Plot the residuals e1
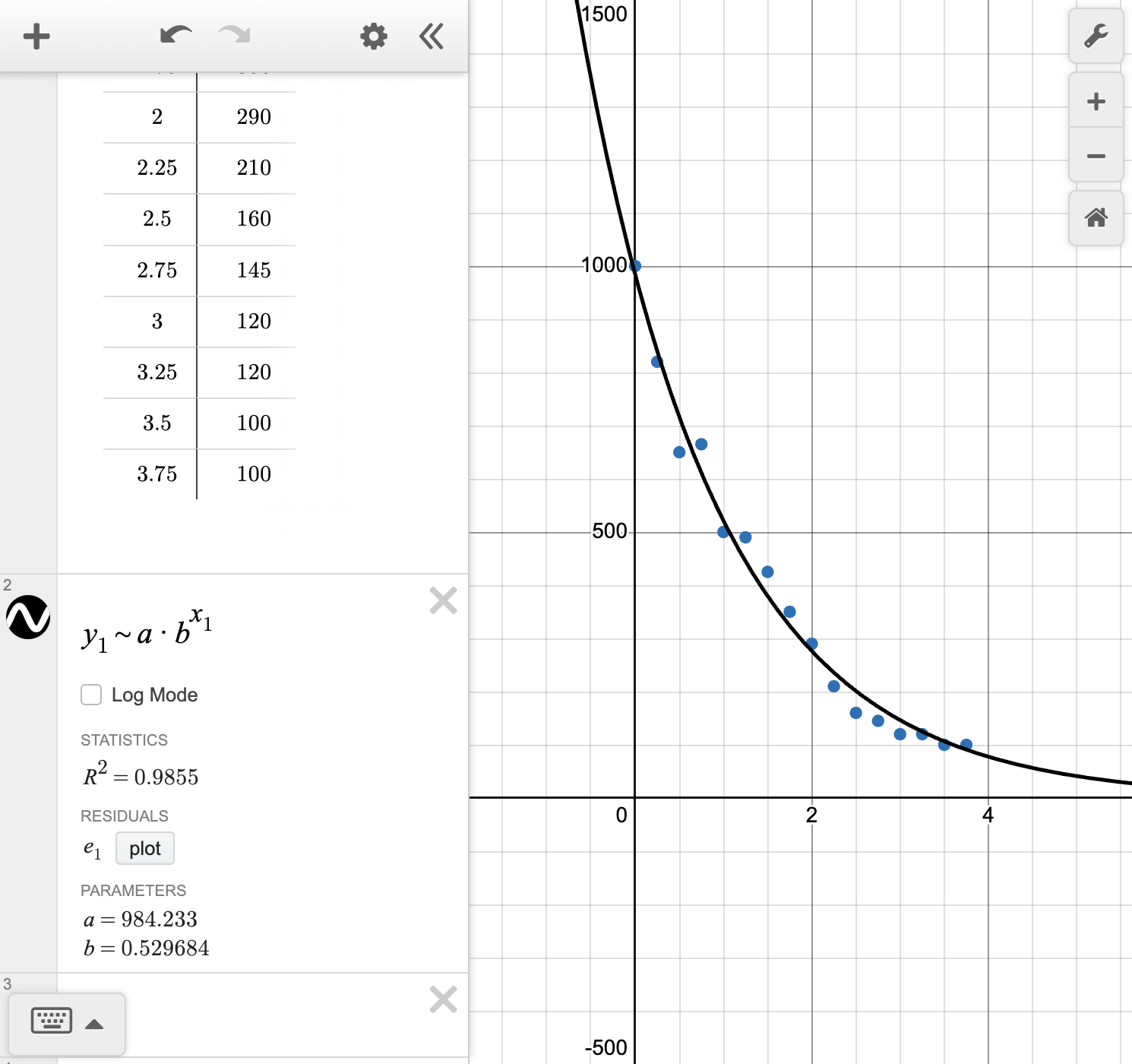Viewport: 1132px width, 1064px height. pos(144,848)
